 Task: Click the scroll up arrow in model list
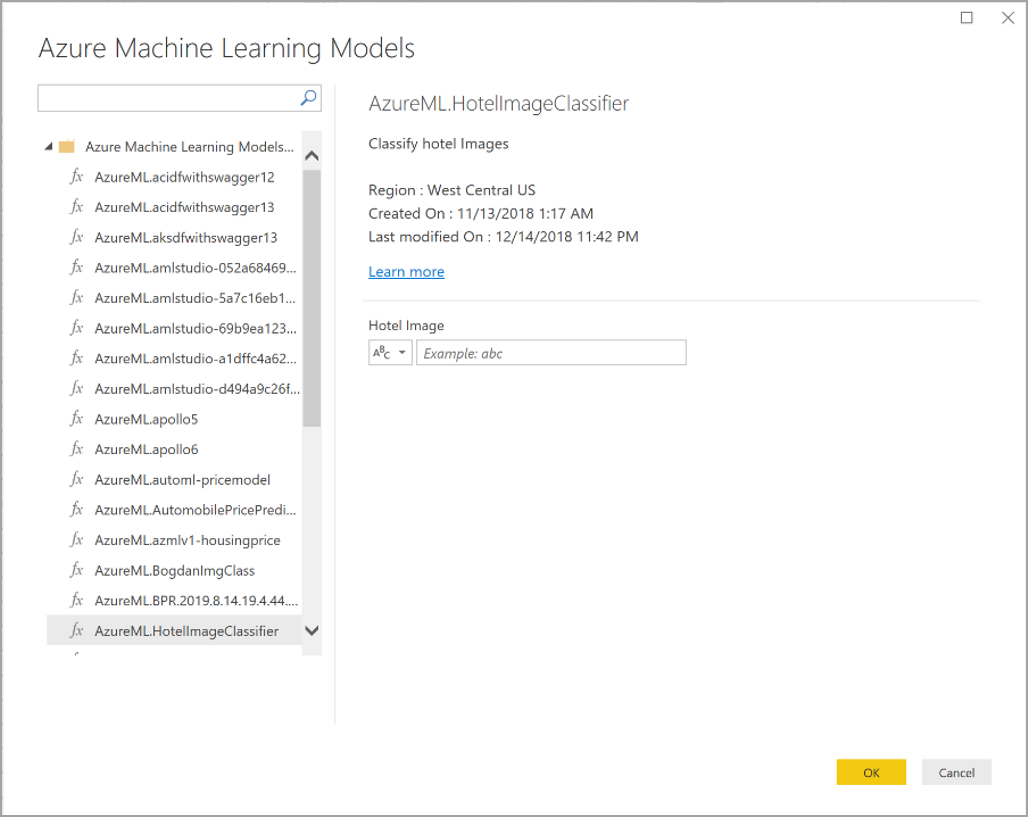tap(312, 156)
